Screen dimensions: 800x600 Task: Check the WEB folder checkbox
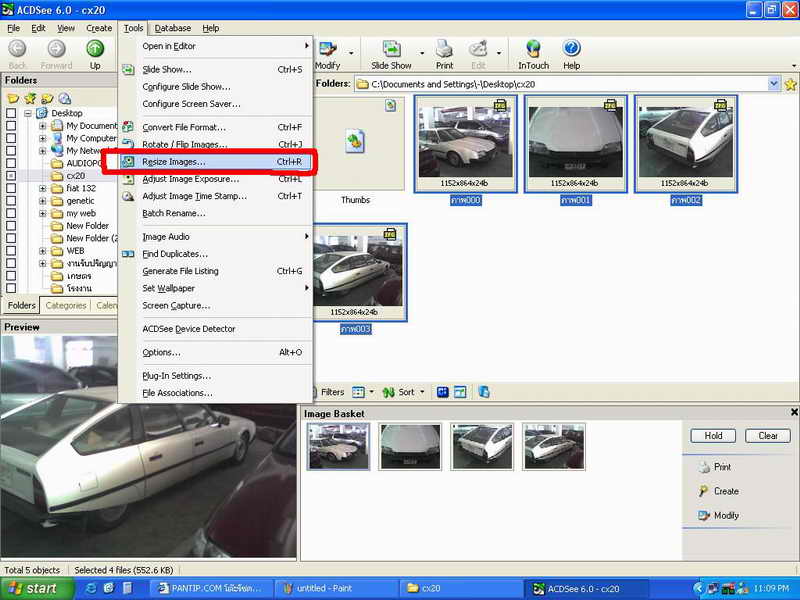(x=11, y=251)
